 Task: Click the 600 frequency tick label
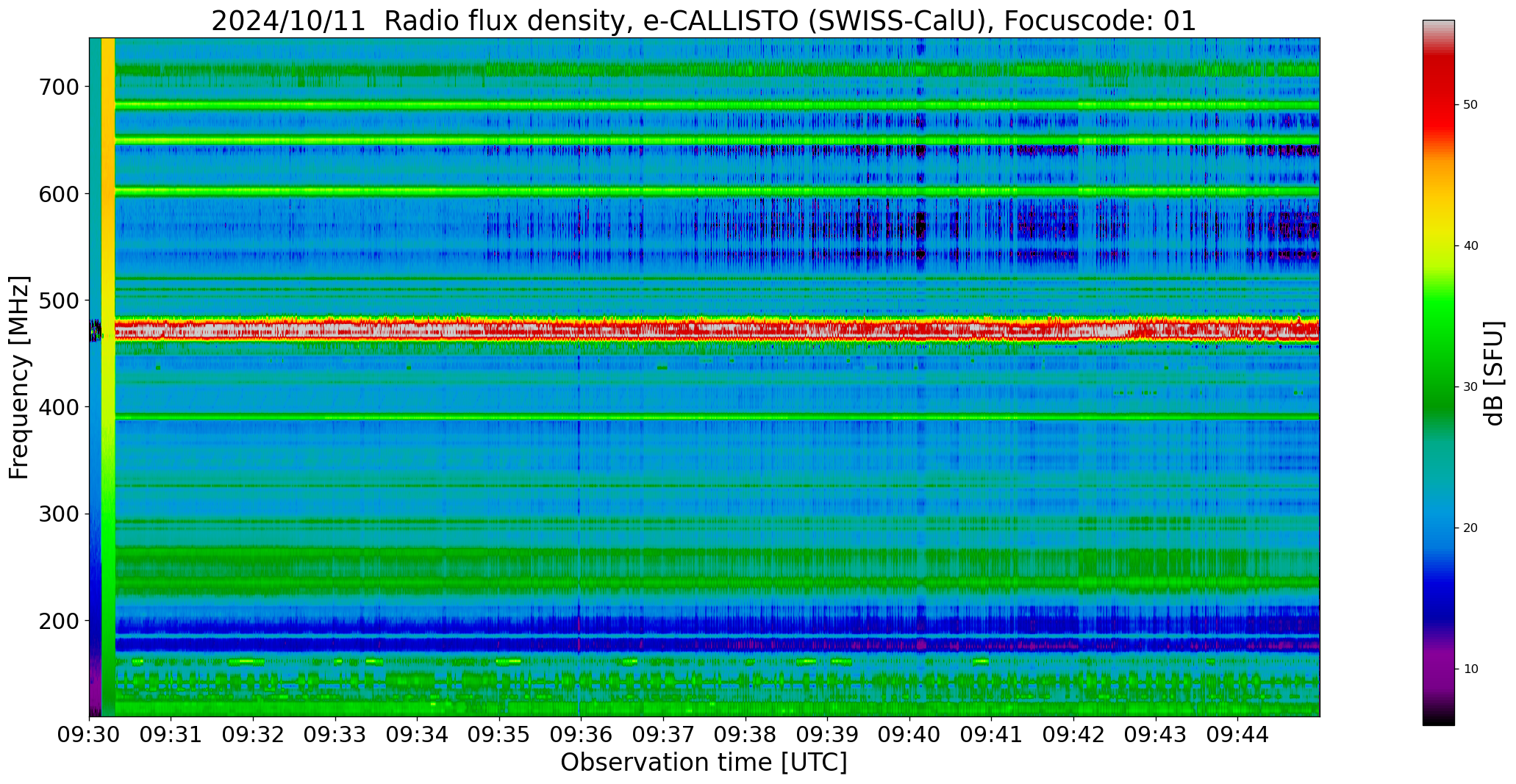58,193
